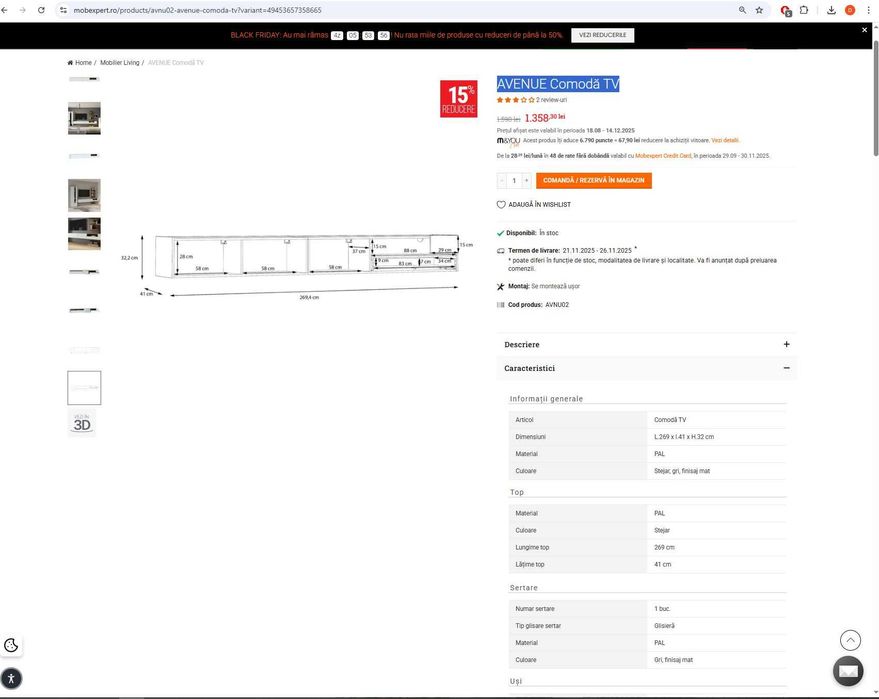
Task: Click the Lungime top 269 cm value
Action: 664,548
